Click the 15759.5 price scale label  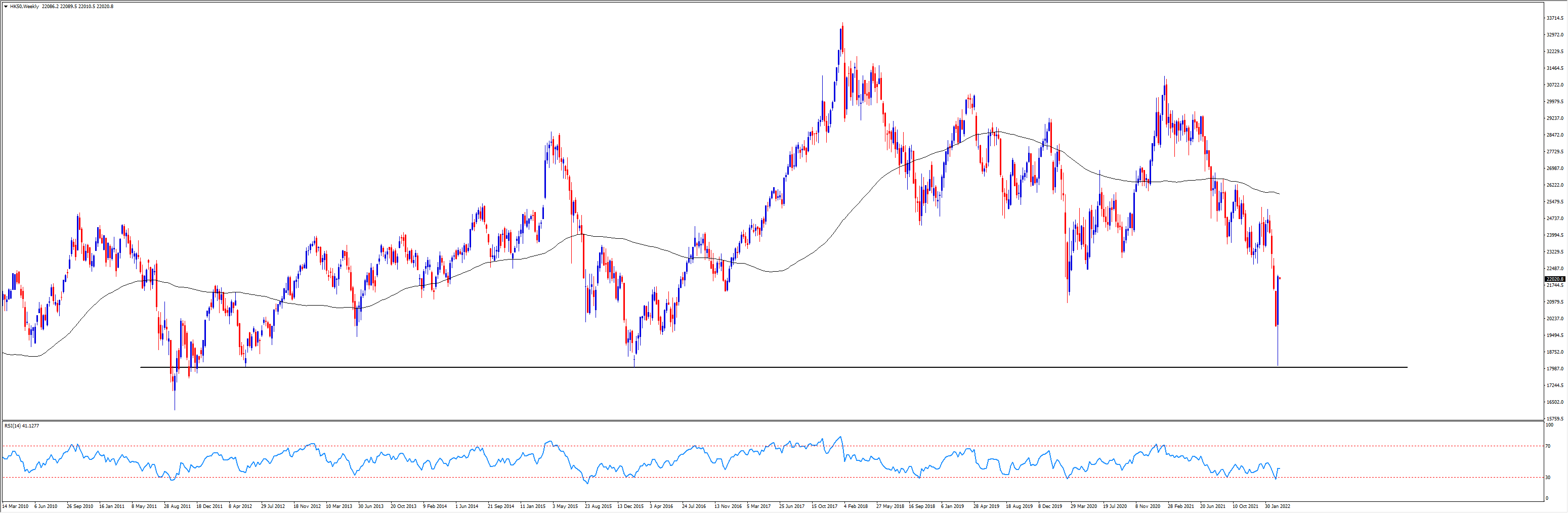tap(1555, 419)
